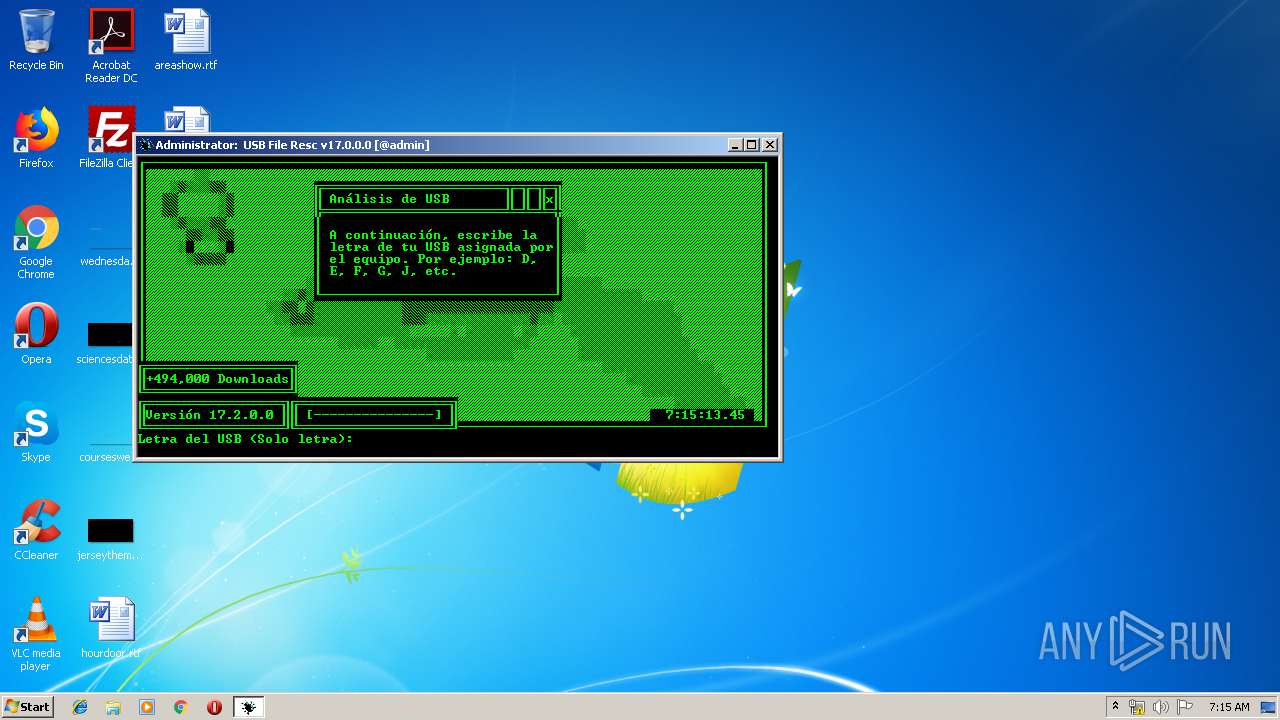1280x720 pixels.
Task: Launch VLC media player shortcut
Action: point(36,634)
